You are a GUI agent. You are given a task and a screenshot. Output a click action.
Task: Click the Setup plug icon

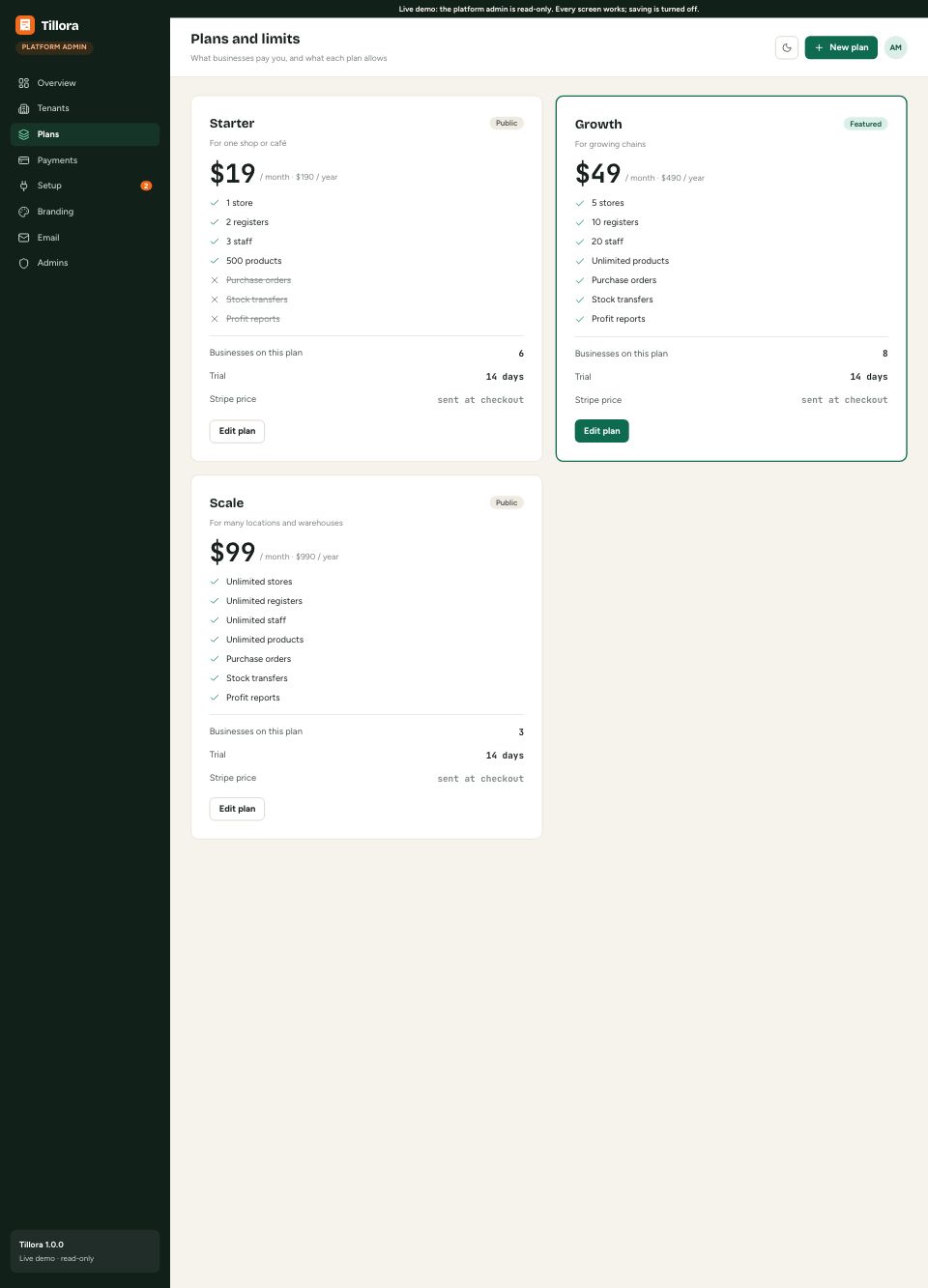[x=24, y=186]
